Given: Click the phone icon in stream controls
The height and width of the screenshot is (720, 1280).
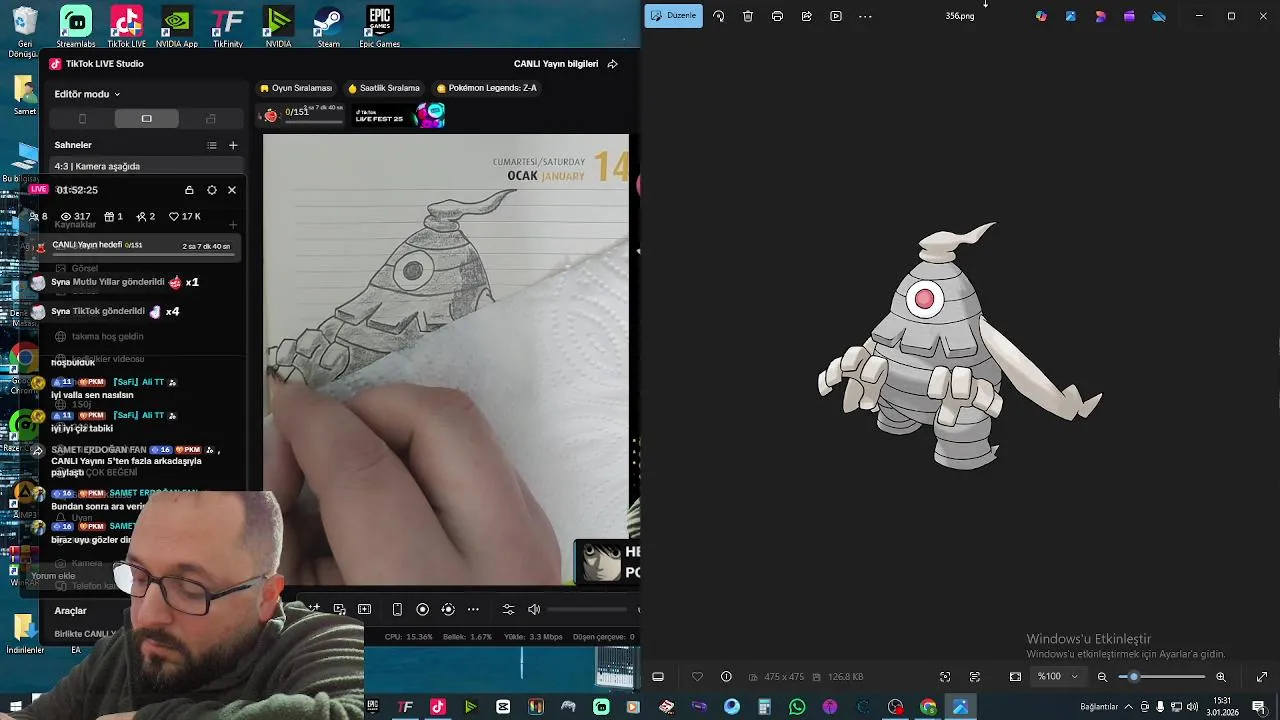Looking at the screenshot, I should (397, 609).
